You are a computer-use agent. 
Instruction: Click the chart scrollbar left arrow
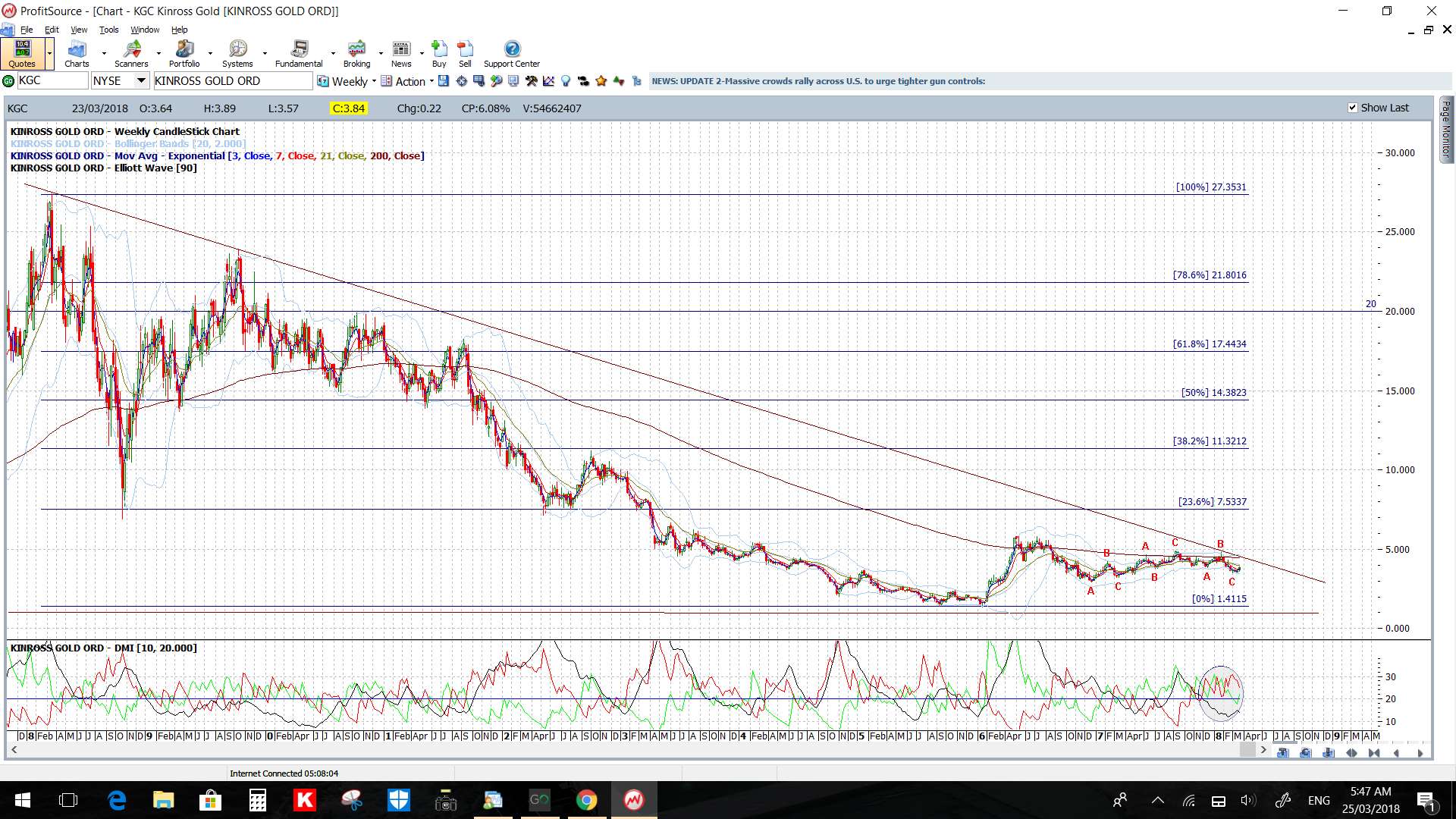tap(14, 750)
